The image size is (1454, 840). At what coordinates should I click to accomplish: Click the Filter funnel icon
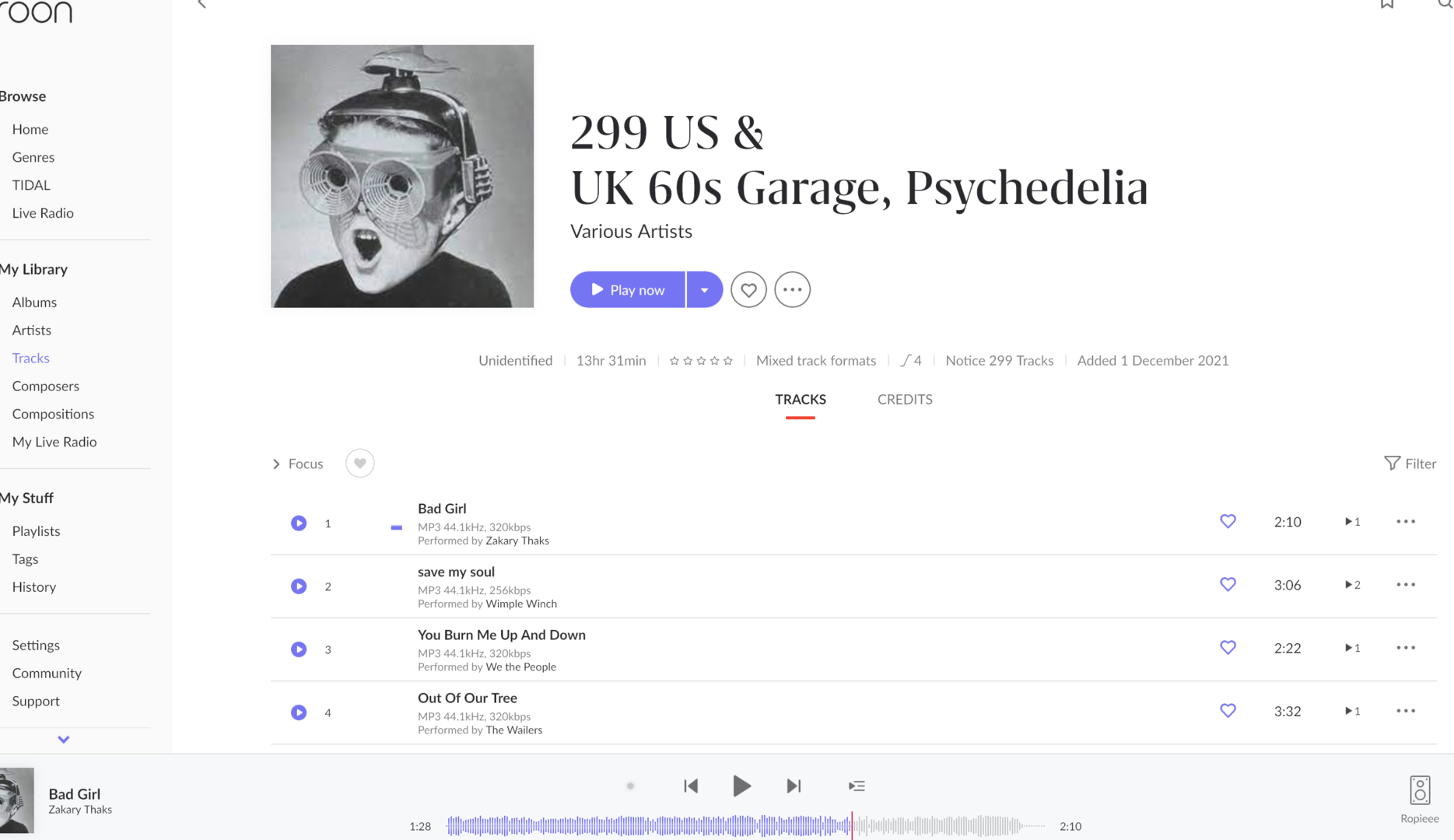[1392, 464]
